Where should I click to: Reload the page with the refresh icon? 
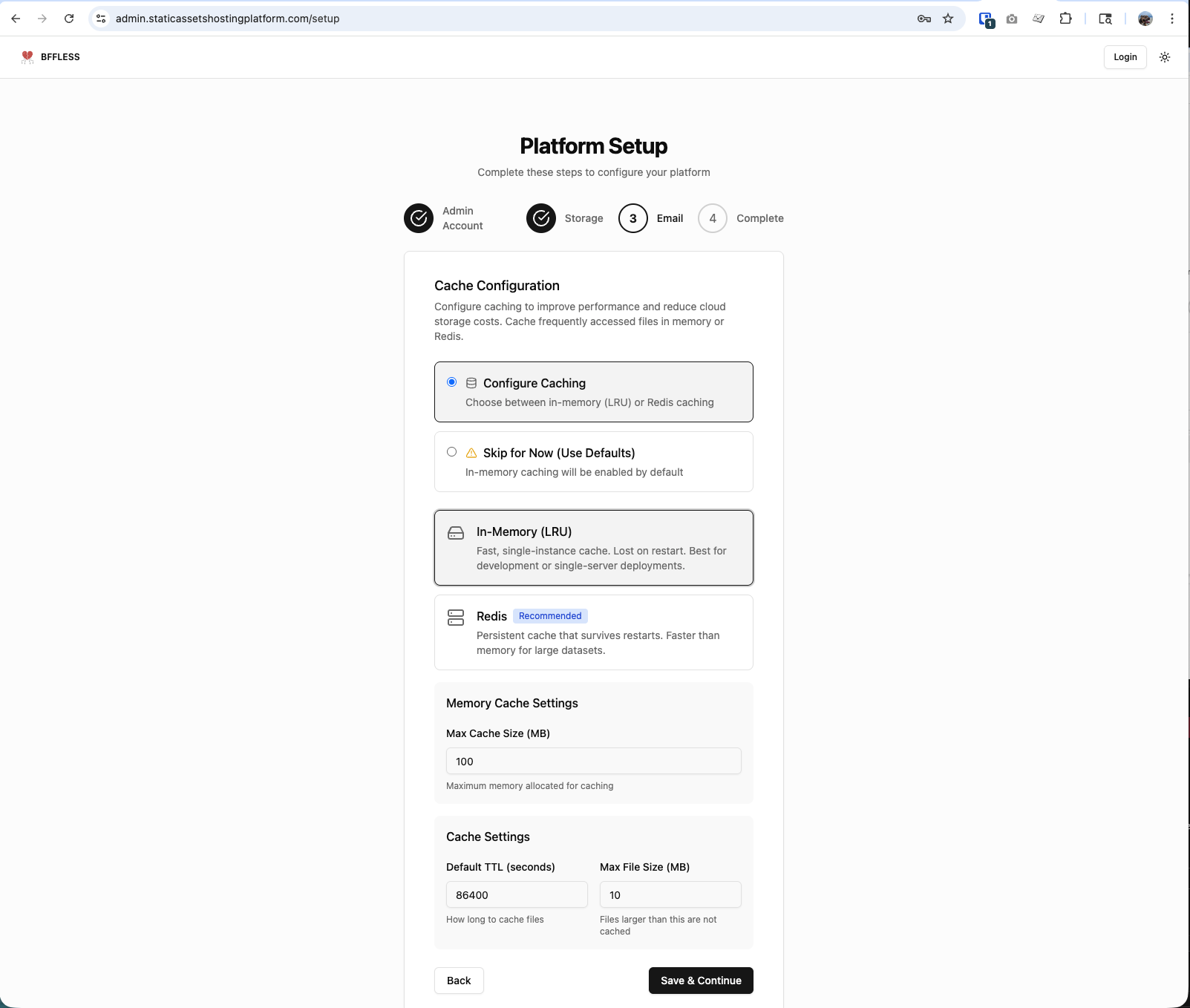pos(69,19)
